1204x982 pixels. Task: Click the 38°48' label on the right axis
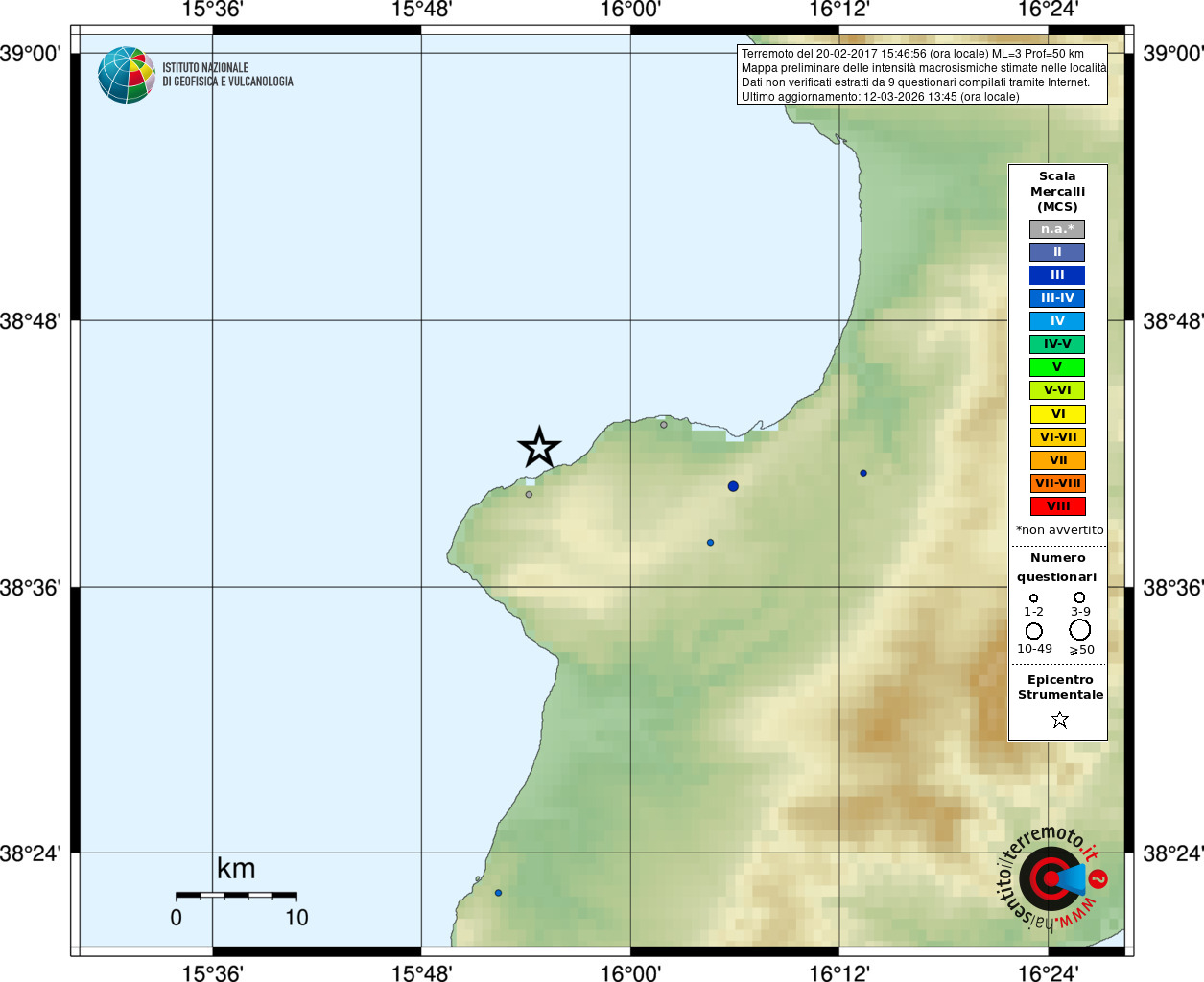(x=1173, y=321)
